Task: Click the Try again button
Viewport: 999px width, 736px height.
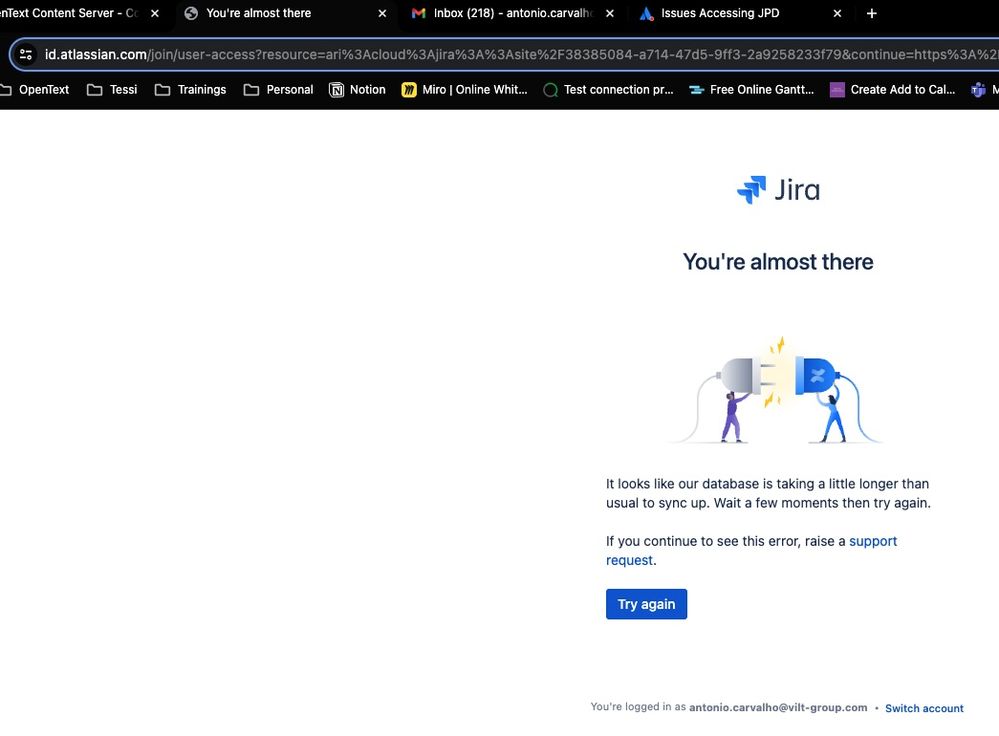Action: (646, 603)
